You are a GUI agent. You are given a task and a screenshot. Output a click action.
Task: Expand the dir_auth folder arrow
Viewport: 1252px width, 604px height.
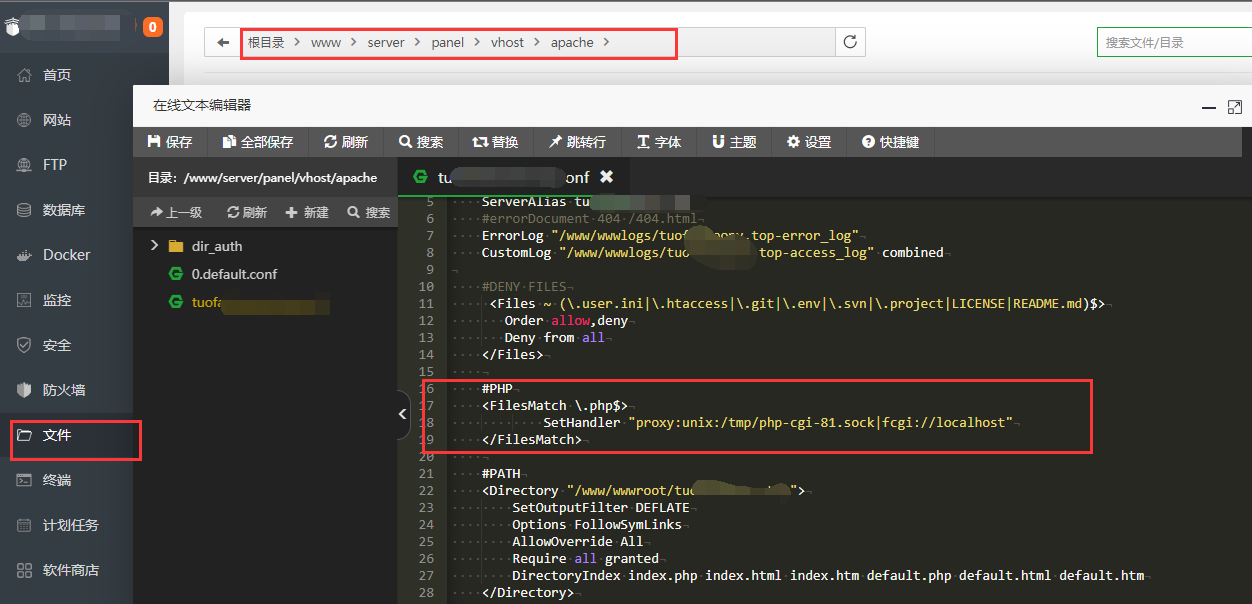pyautogui.click(x=154, y=246)
